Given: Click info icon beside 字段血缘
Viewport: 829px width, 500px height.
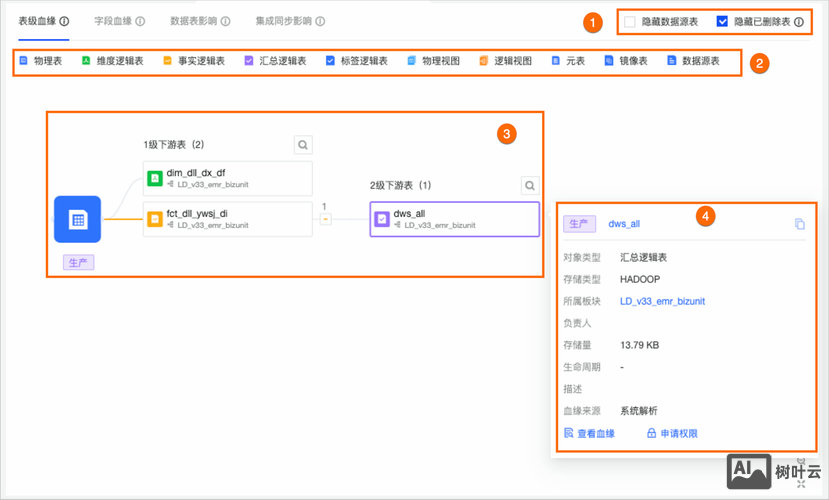Looking at the screenshot, I should click(x=140, y=21).
